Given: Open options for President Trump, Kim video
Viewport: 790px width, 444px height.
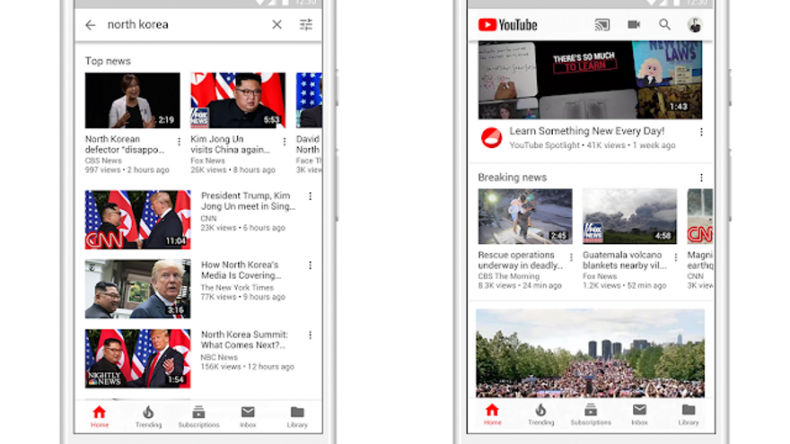Looking at the screenshot, I should (x=310, y=196).
